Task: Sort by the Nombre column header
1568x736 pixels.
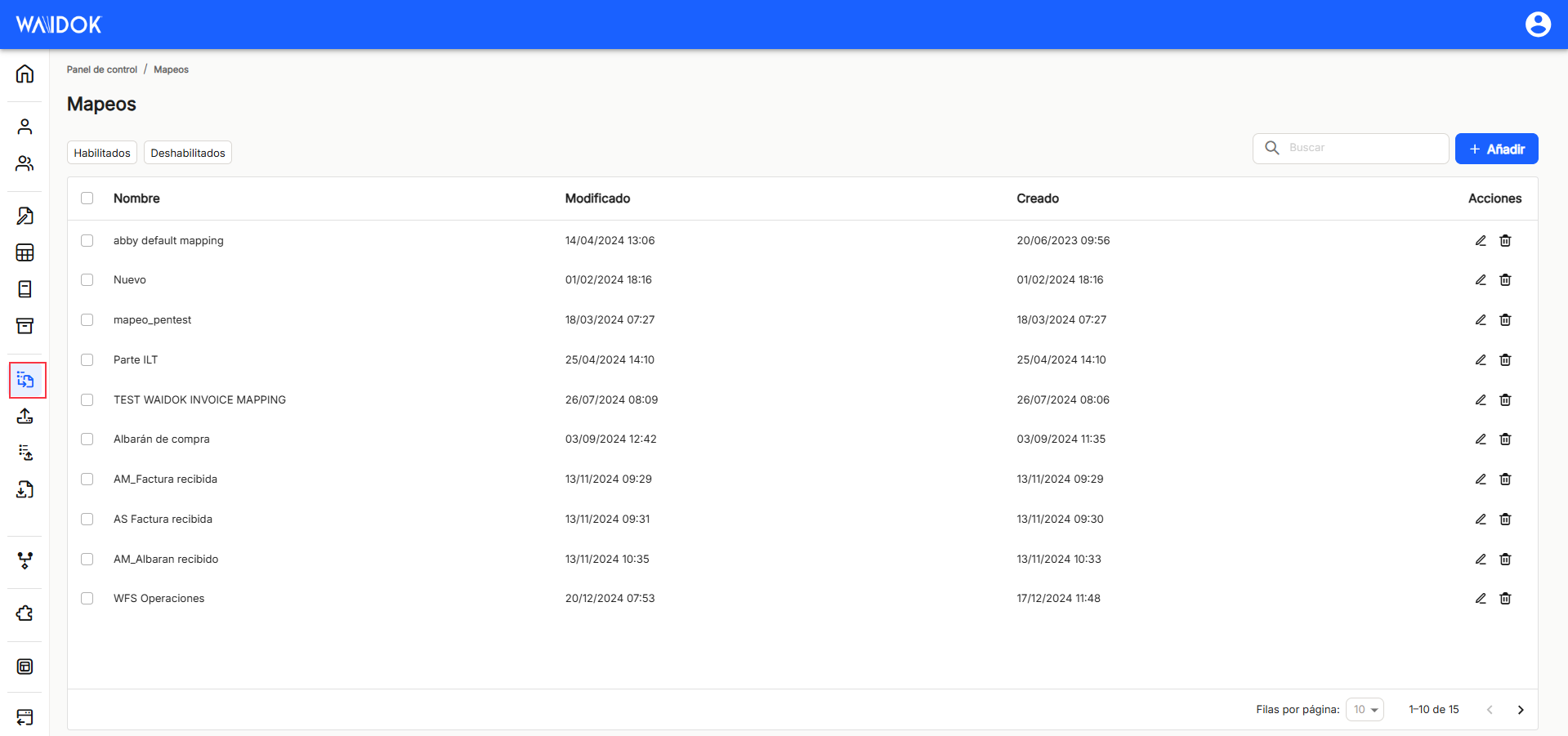Action: [x=136, y=198]
